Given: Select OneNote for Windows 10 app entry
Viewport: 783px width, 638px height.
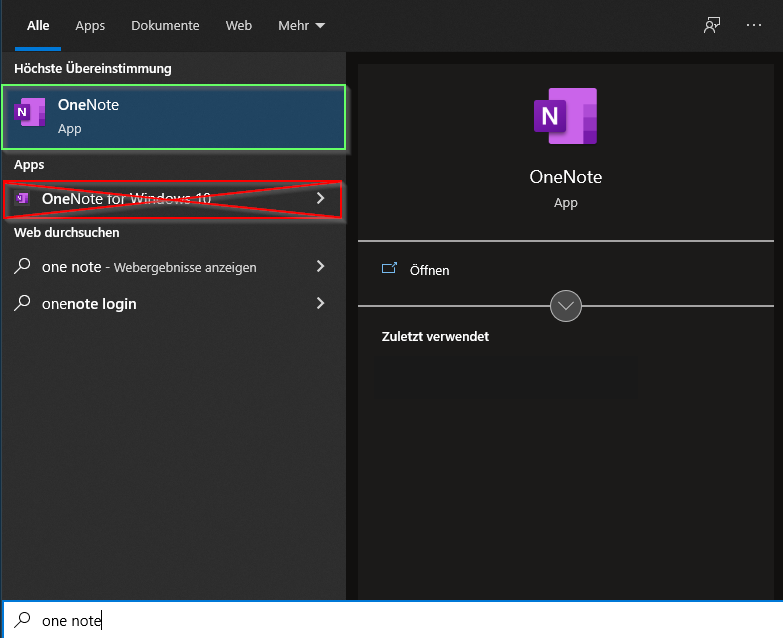Looking at the screenshot, I should pos(173,199).
